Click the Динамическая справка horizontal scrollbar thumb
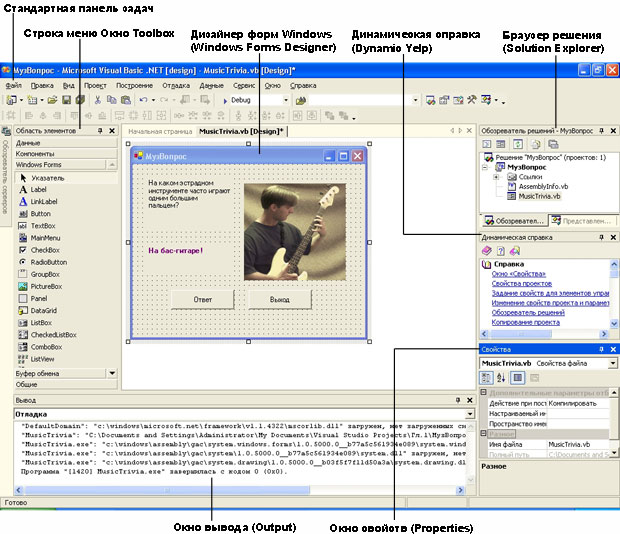The image size is (620, 534). (521, 334)
